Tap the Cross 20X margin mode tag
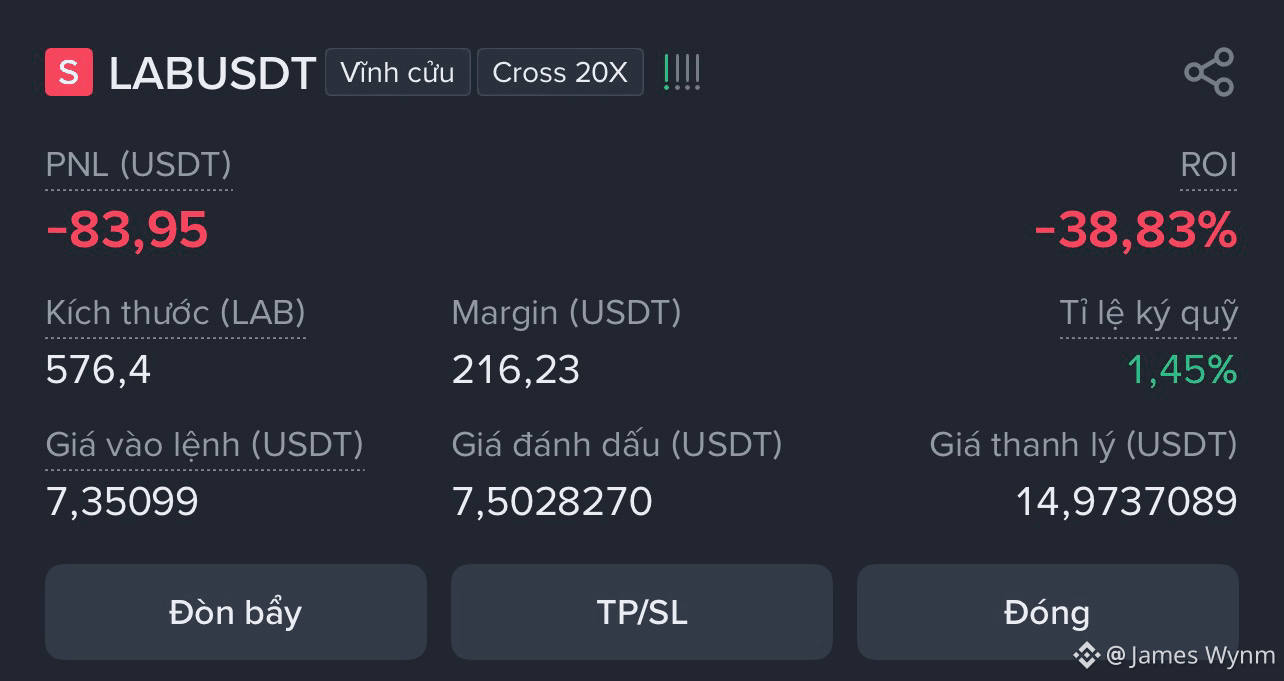This screenshot has width=1284, height=681. pos(560,72)
